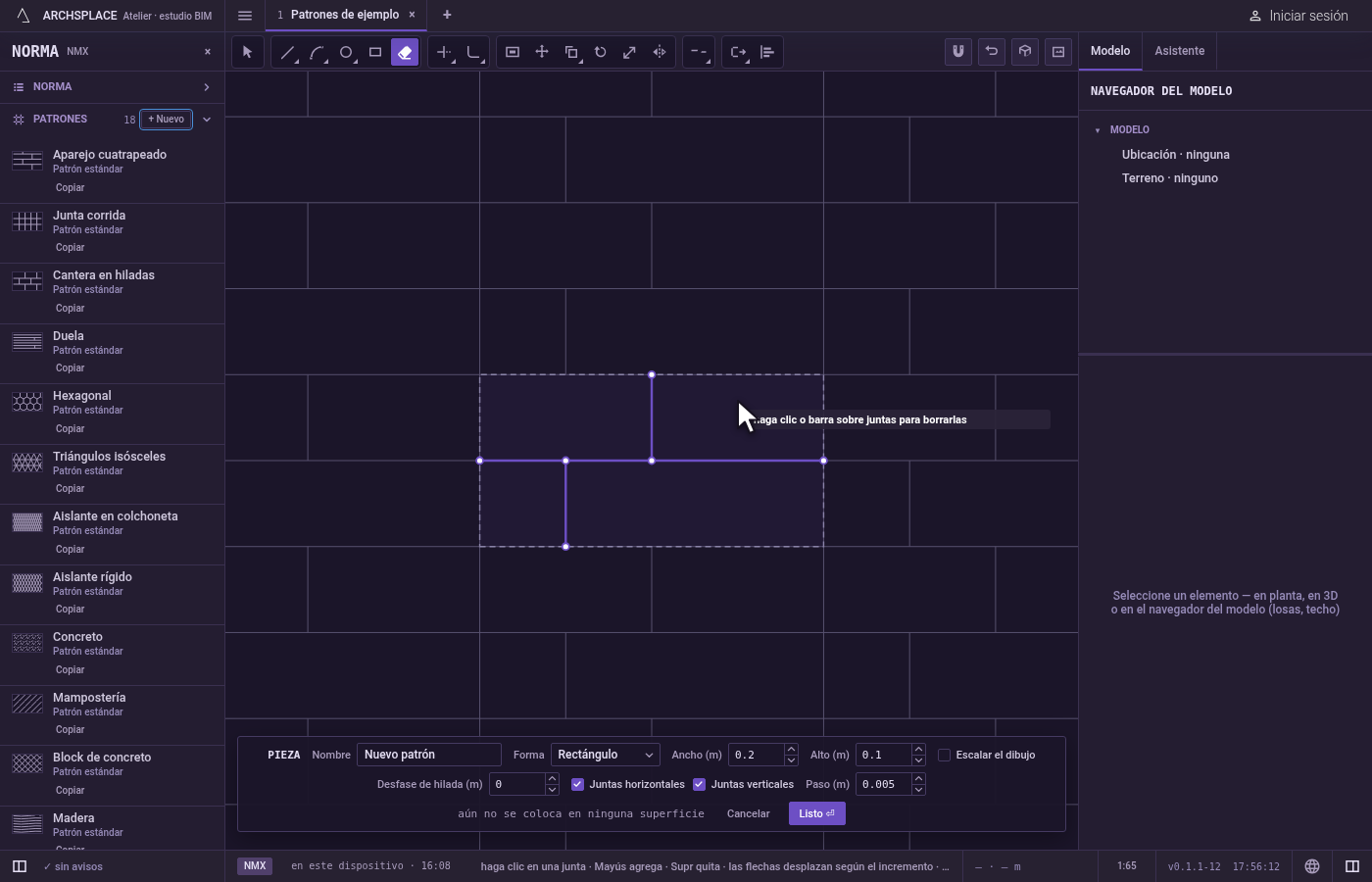Click the Mirror tool icon
The height and width of the screenshot is (882, 1372).
click(x=660, y=52)
